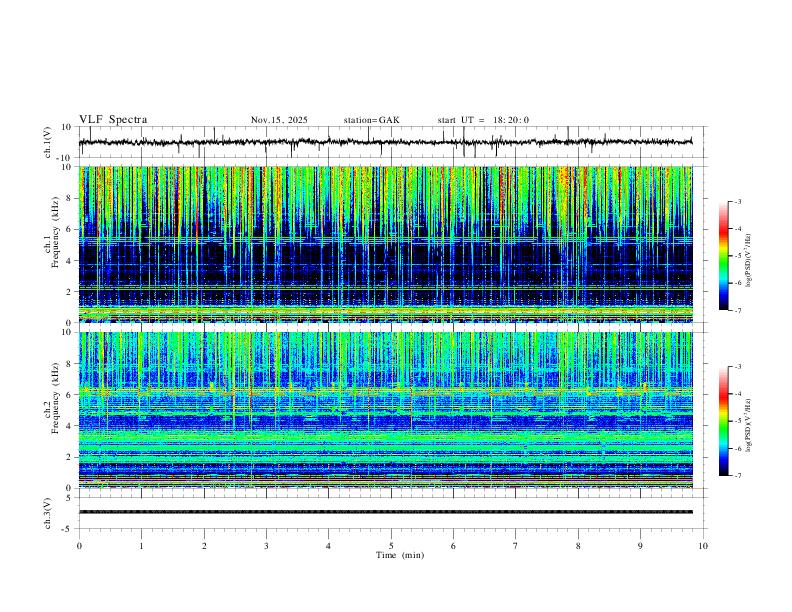Select the date label "Nov.15, 2025"
Image resolution: width=792 pixels, height=612 pixels.
click(x=279, y=120)
